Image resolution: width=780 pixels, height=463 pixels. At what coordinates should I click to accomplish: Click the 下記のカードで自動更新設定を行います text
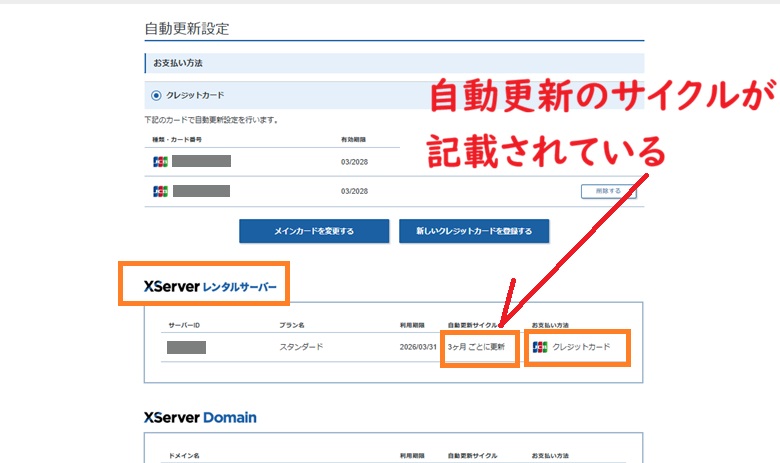click(x=211, y=120)
